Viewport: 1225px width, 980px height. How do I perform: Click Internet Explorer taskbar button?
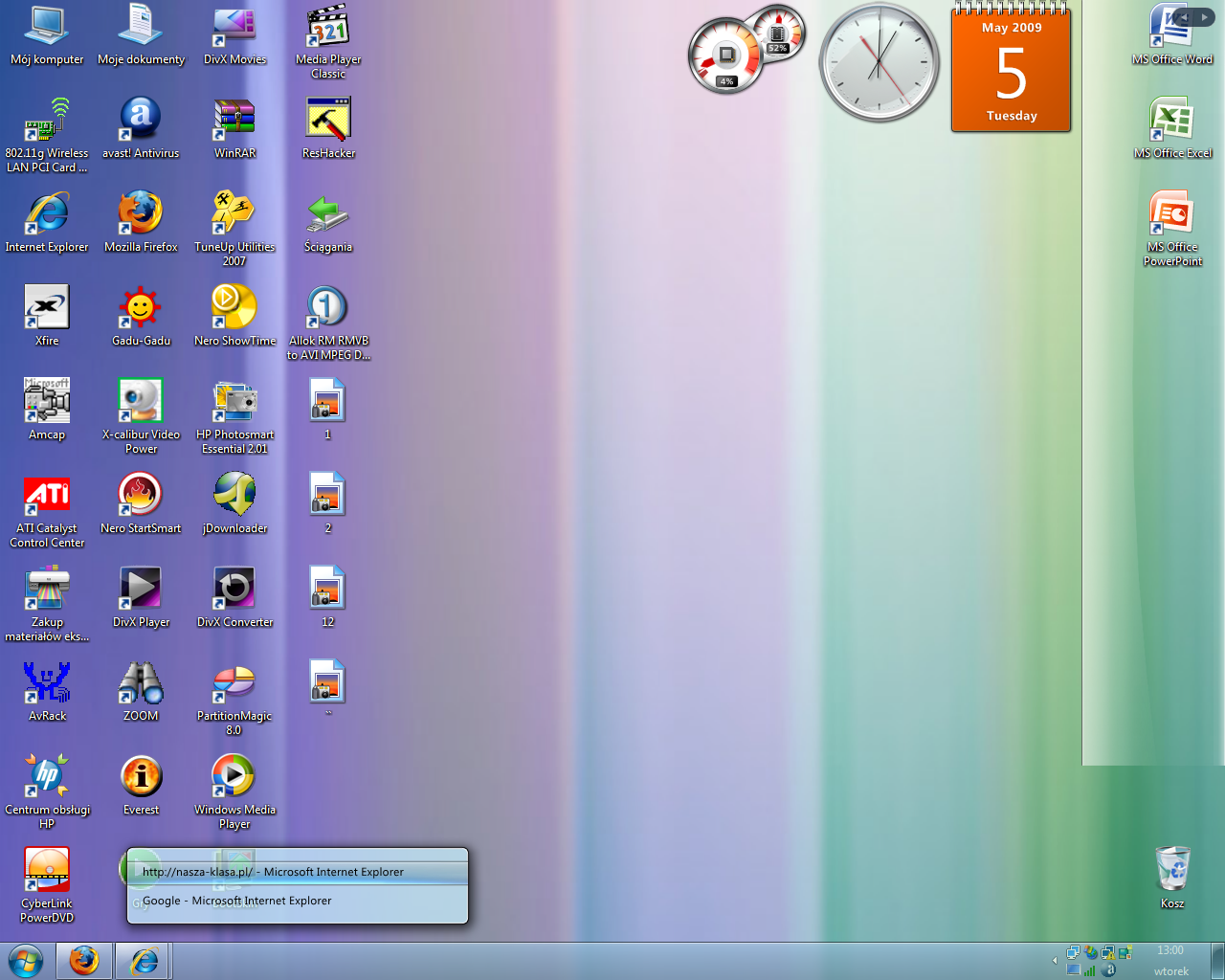click(143, 960)
